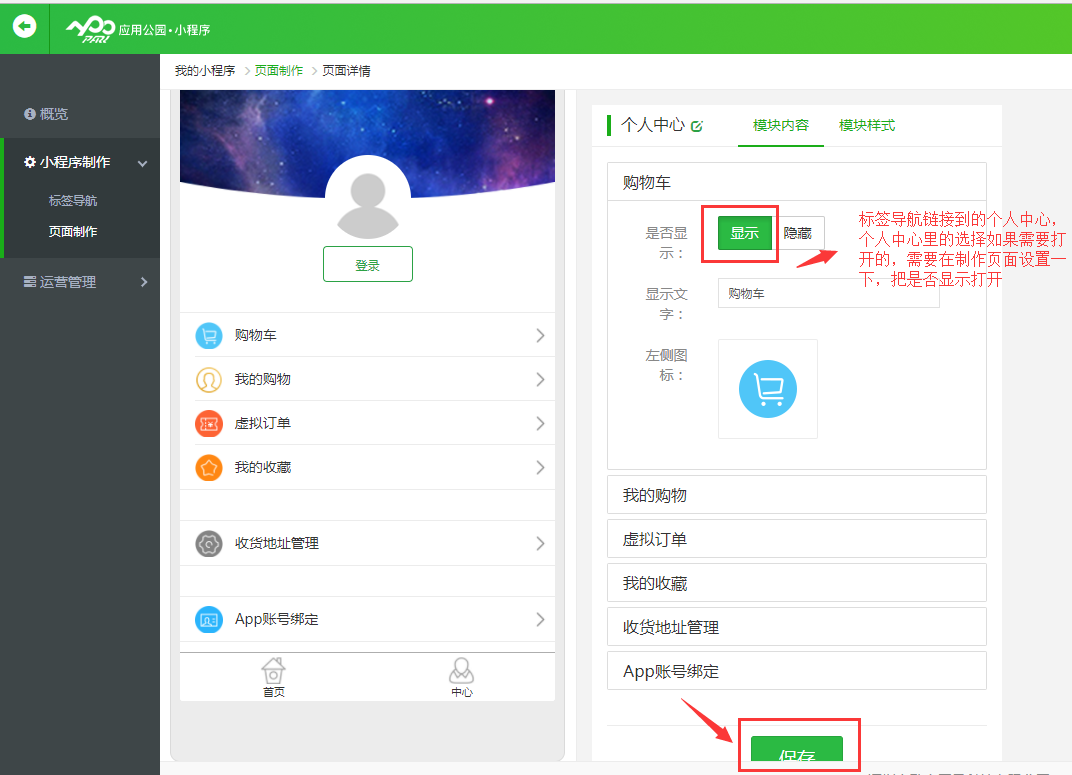Click the green 保存 button
This screenshot has height=775, width=1072.
[796, 753]
